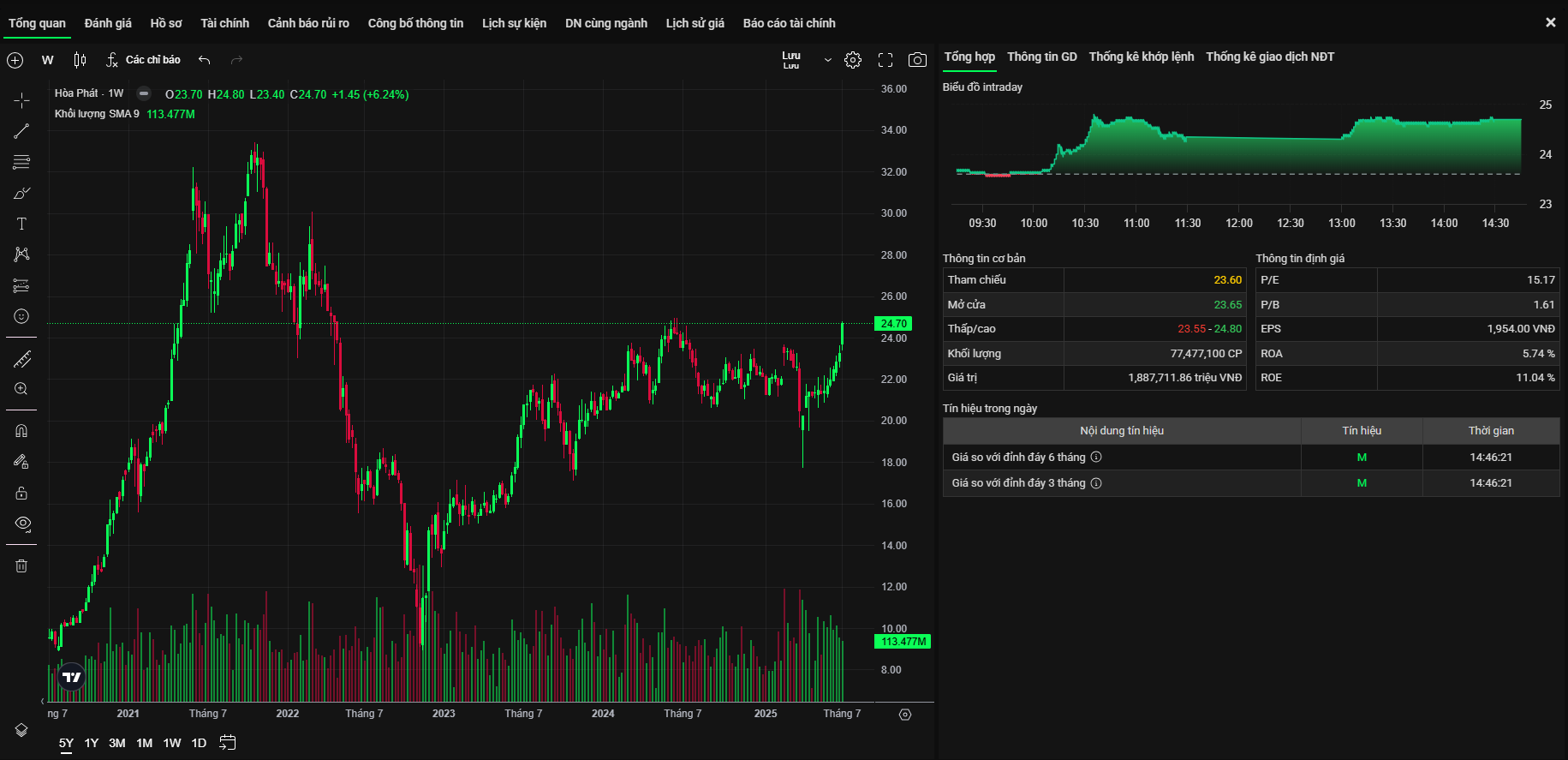Open the chart patterns tool
The height and width of the screenshot is (760, 1568).
pyautogui.click(x=21, y=254)
